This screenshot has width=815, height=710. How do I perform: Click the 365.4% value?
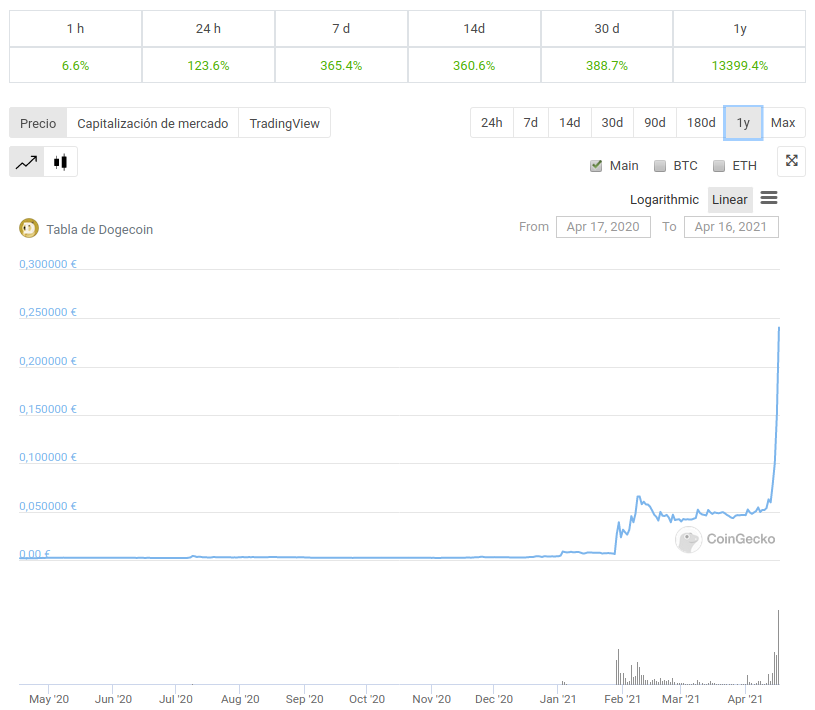pyautogui.click(x=341, y=66)
